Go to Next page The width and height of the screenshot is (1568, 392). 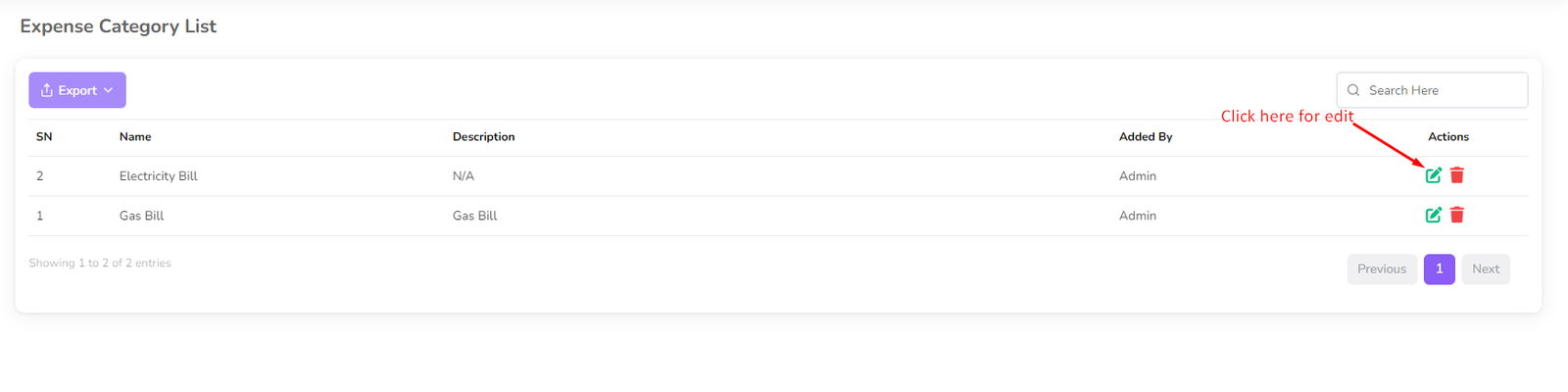tap(1485, 269)
